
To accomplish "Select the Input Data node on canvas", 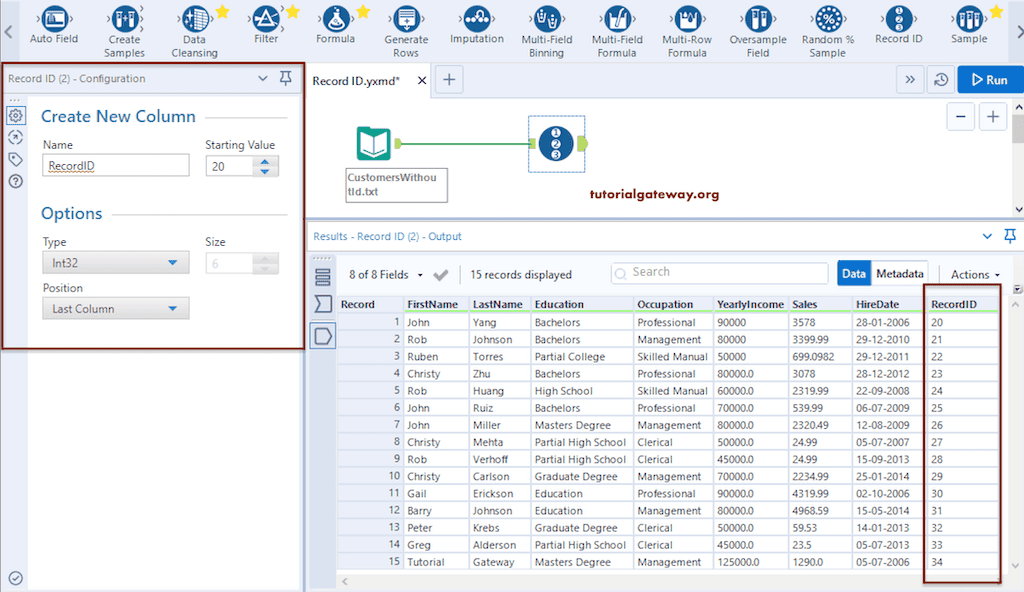I will tap(374, 144).
